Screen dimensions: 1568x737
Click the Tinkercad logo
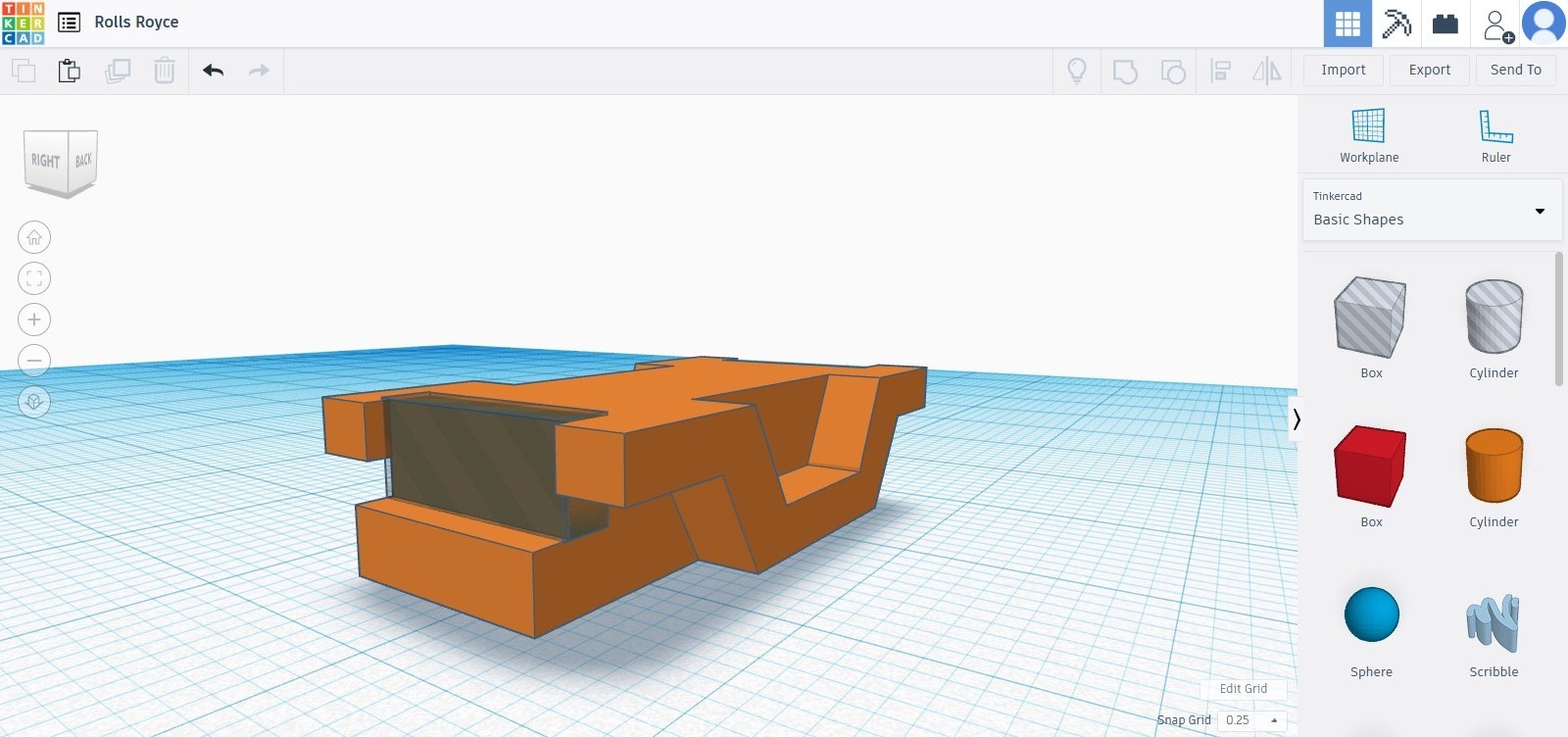click(x=24, y=24)
